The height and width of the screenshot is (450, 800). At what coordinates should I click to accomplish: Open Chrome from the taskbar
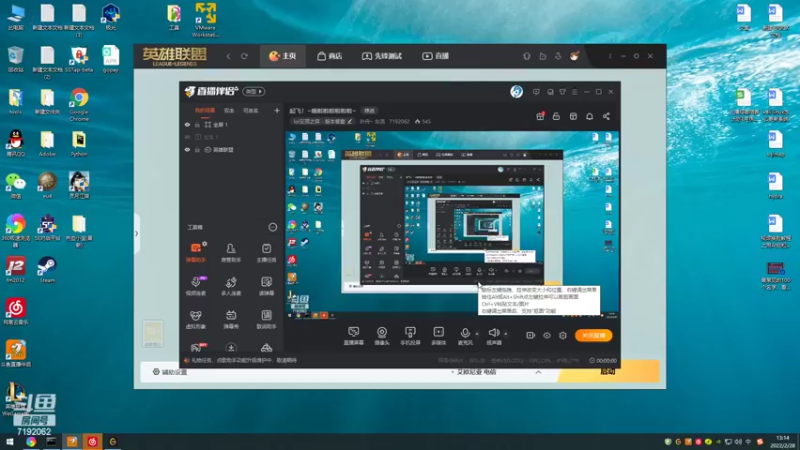pyautogui.click(x=31, y=442)
